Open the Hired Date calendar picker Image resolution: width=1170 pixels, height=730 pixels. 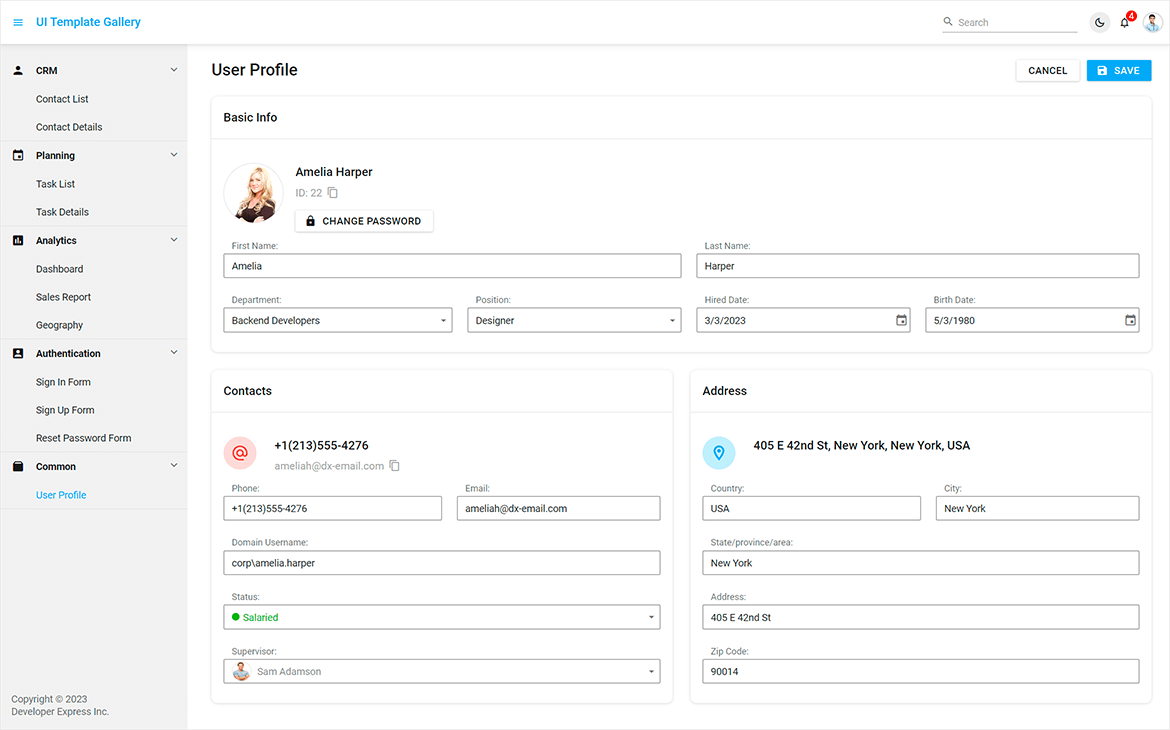click(901, 321)
